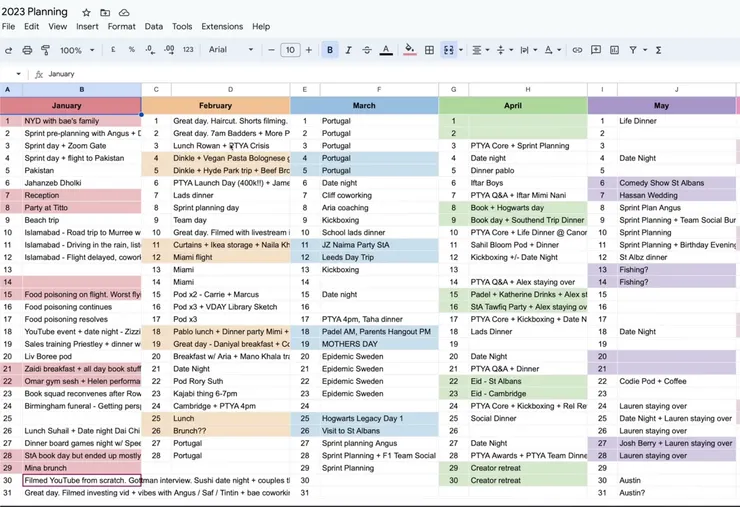
Task: Open text wrapping dropdown
Action: 528,50
